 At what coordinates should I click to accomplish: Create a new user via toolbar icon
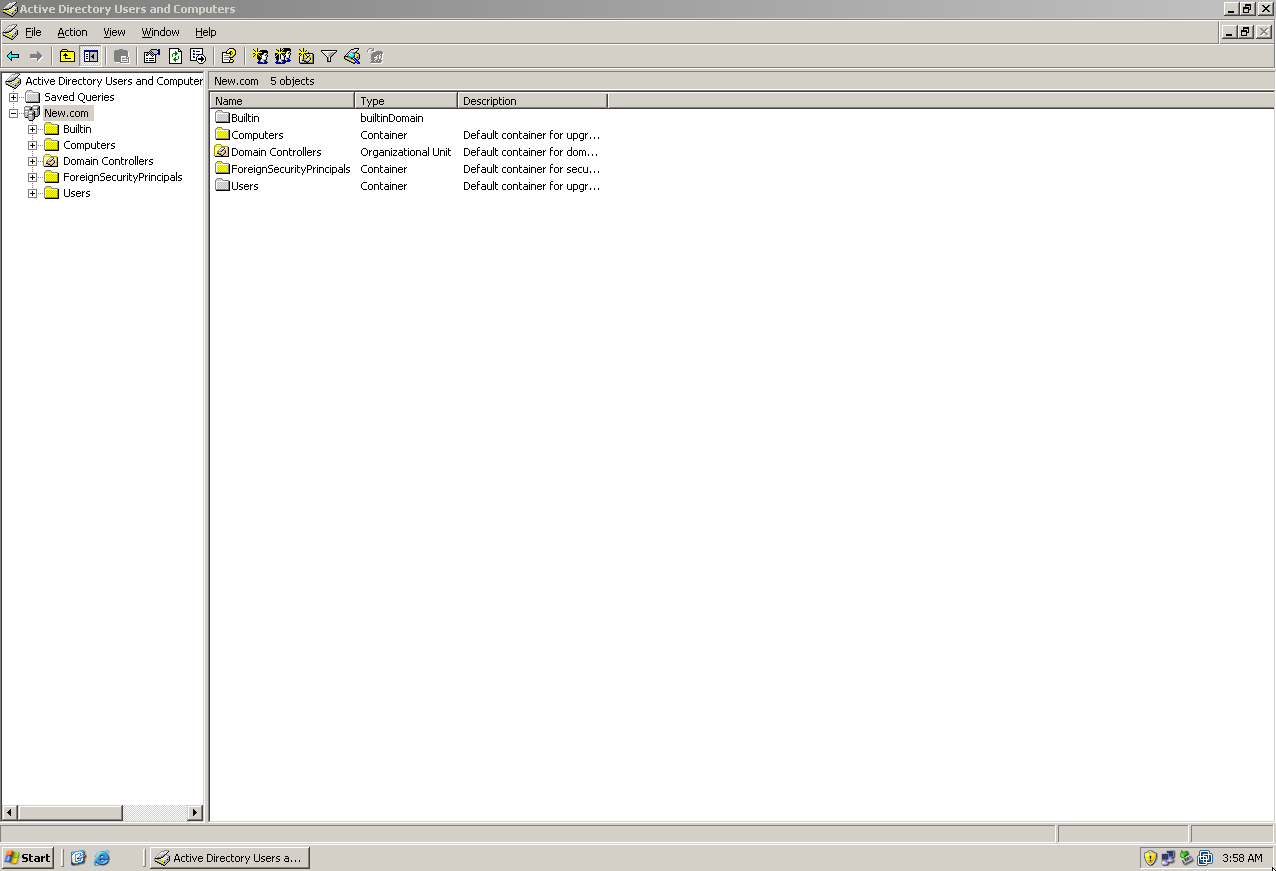(x=260, y=56)
